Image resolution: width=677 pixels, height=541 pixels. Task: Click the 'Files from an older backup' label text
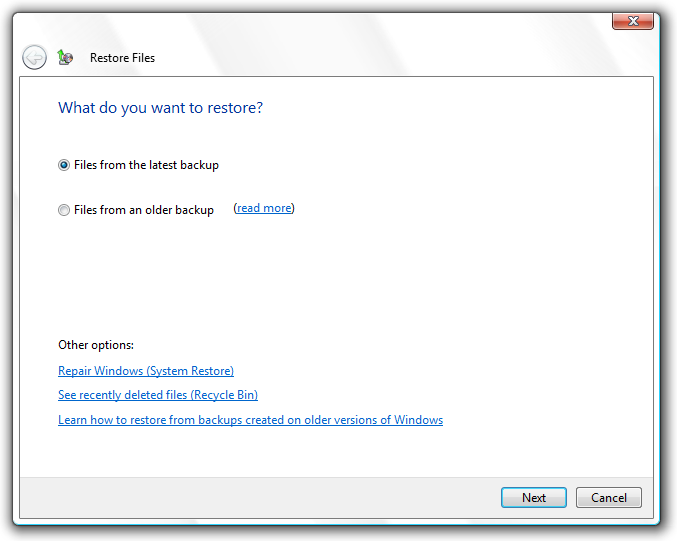[144, 210]
